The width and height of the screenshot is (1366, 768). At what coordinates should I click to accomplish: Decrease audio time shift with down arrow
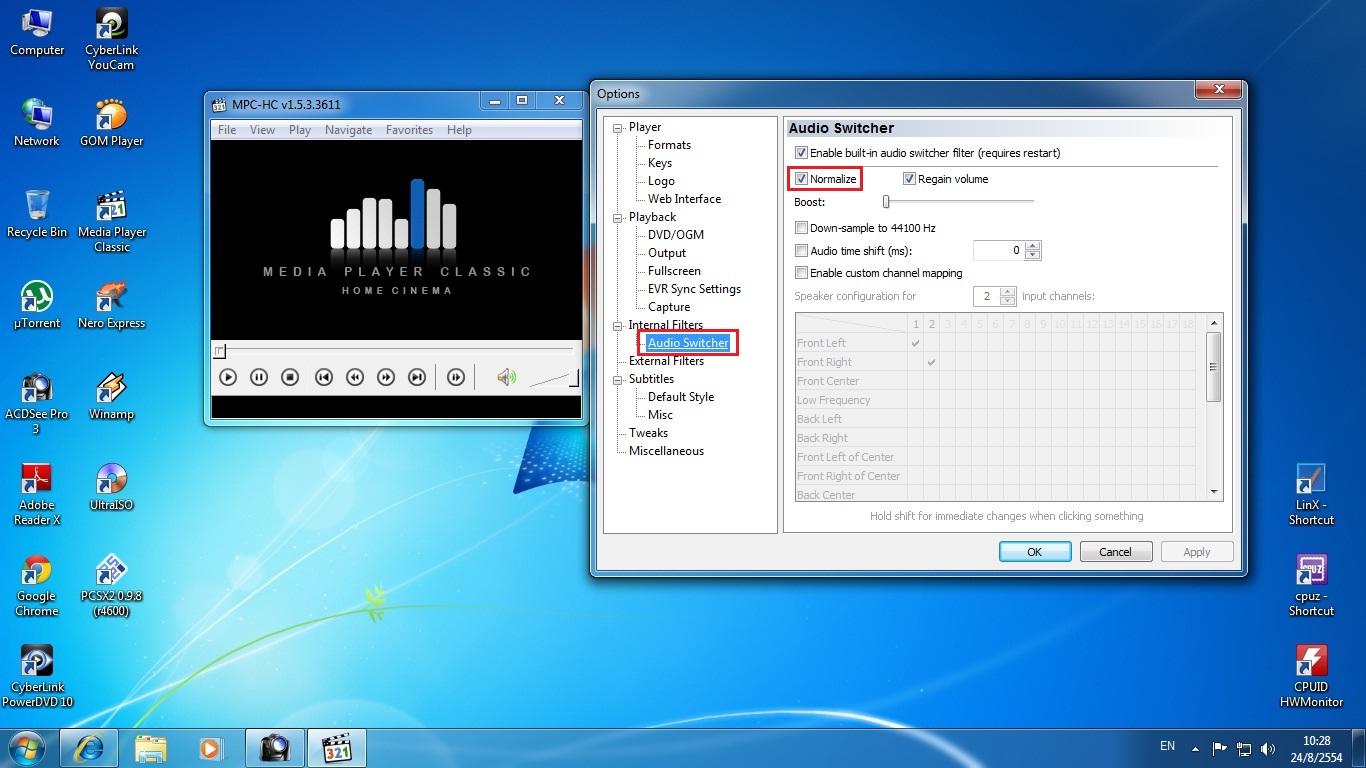[1033, 255]
